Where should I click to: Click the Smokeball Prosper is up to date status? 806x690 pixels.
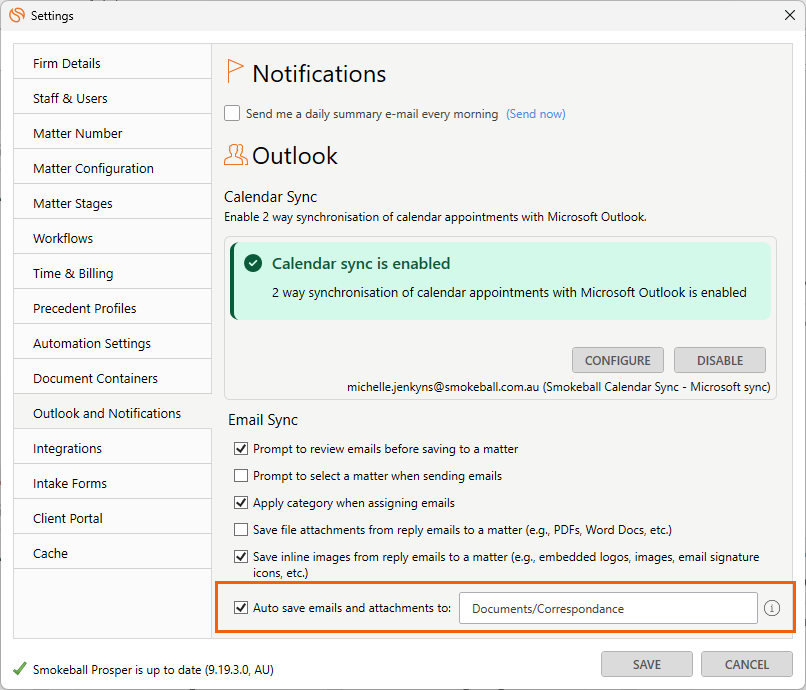coord(153,669)
